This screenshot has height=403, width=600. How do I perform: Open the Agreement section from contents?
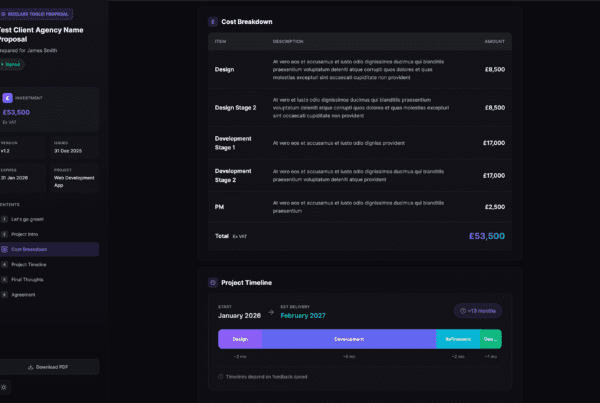pyautogui.click(x=24, y=295)
